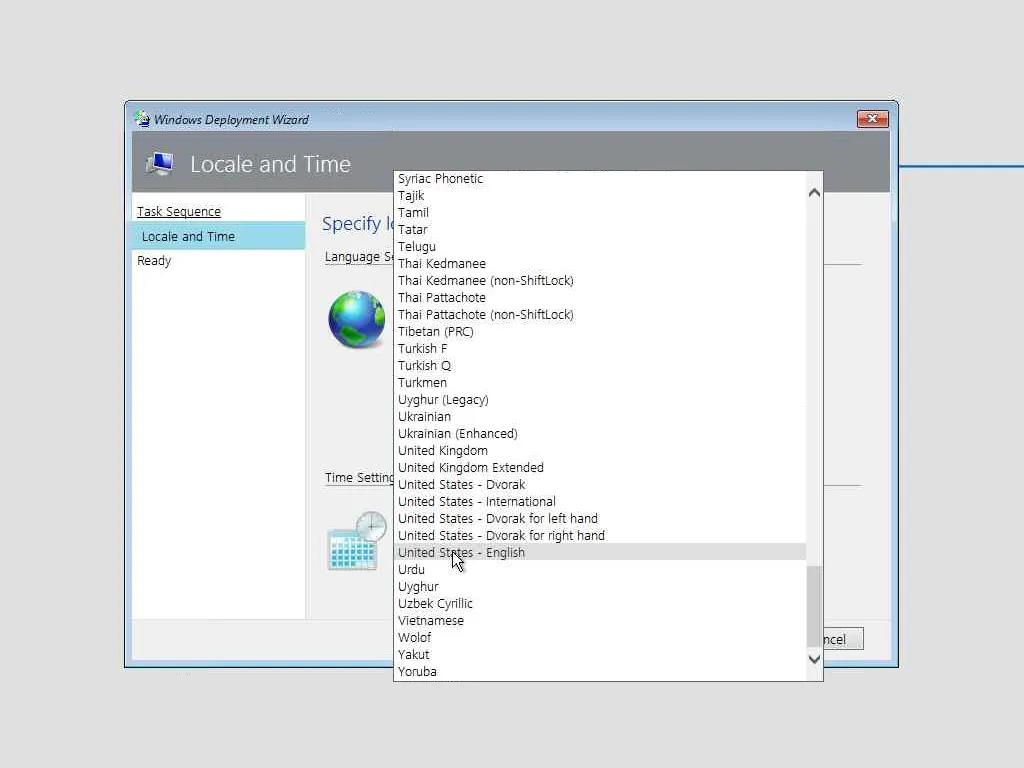Open the Task Sequence step link
Viewport: 1024px width, 768px height.
pos(179,212)
